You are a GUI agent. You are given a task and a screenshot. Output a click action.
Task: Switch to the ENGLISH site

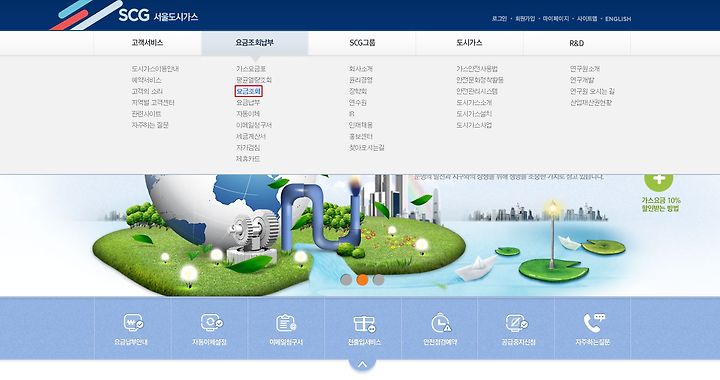tap(618, 19)
